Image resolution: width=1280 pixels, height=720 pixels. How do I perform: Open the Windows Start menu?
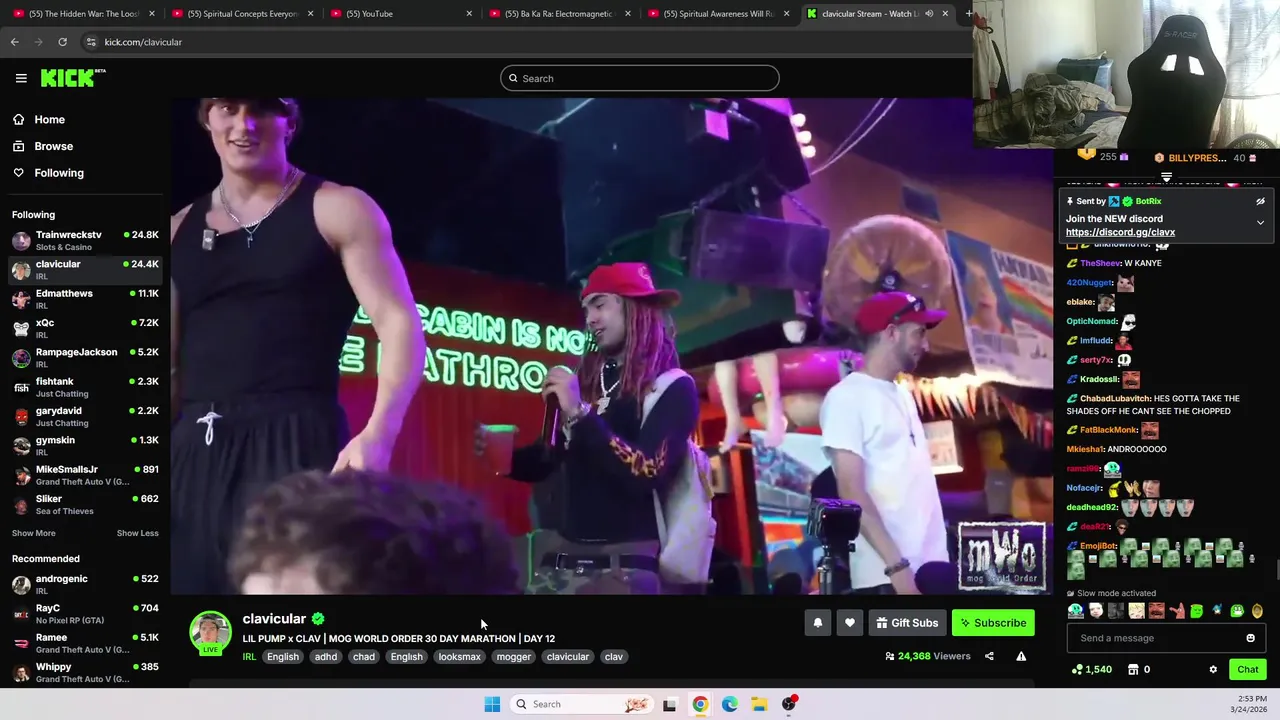(492, 704)
